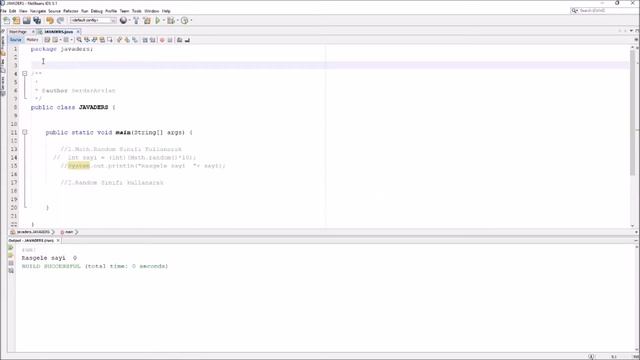The image size is (640, 360).
Task: Click the Find Previous Occurrence icon
Action: coord(87,40)
